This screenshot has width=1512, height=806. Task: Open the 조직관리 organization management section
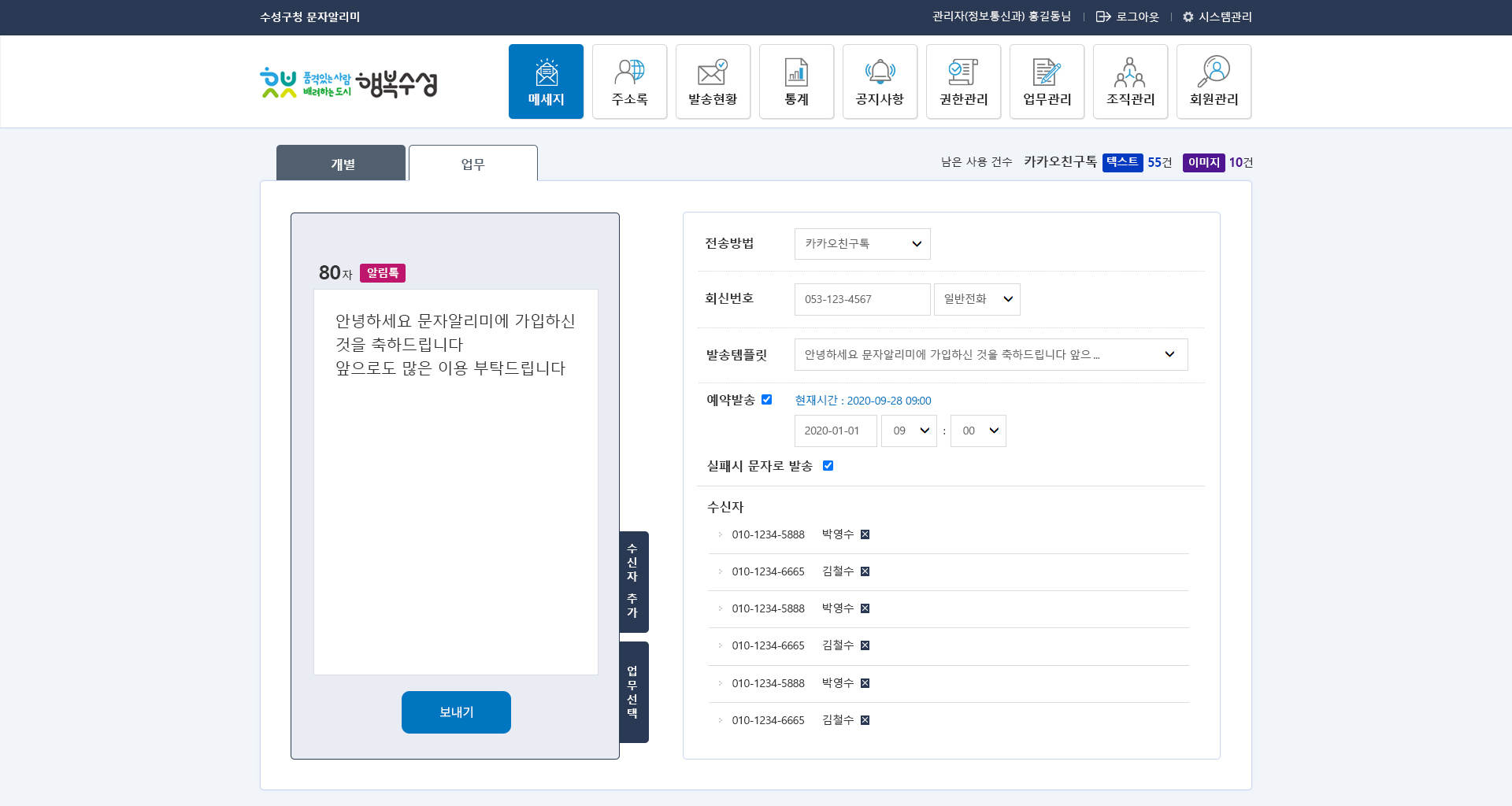pyautogui.click(x=1130, y=81)
